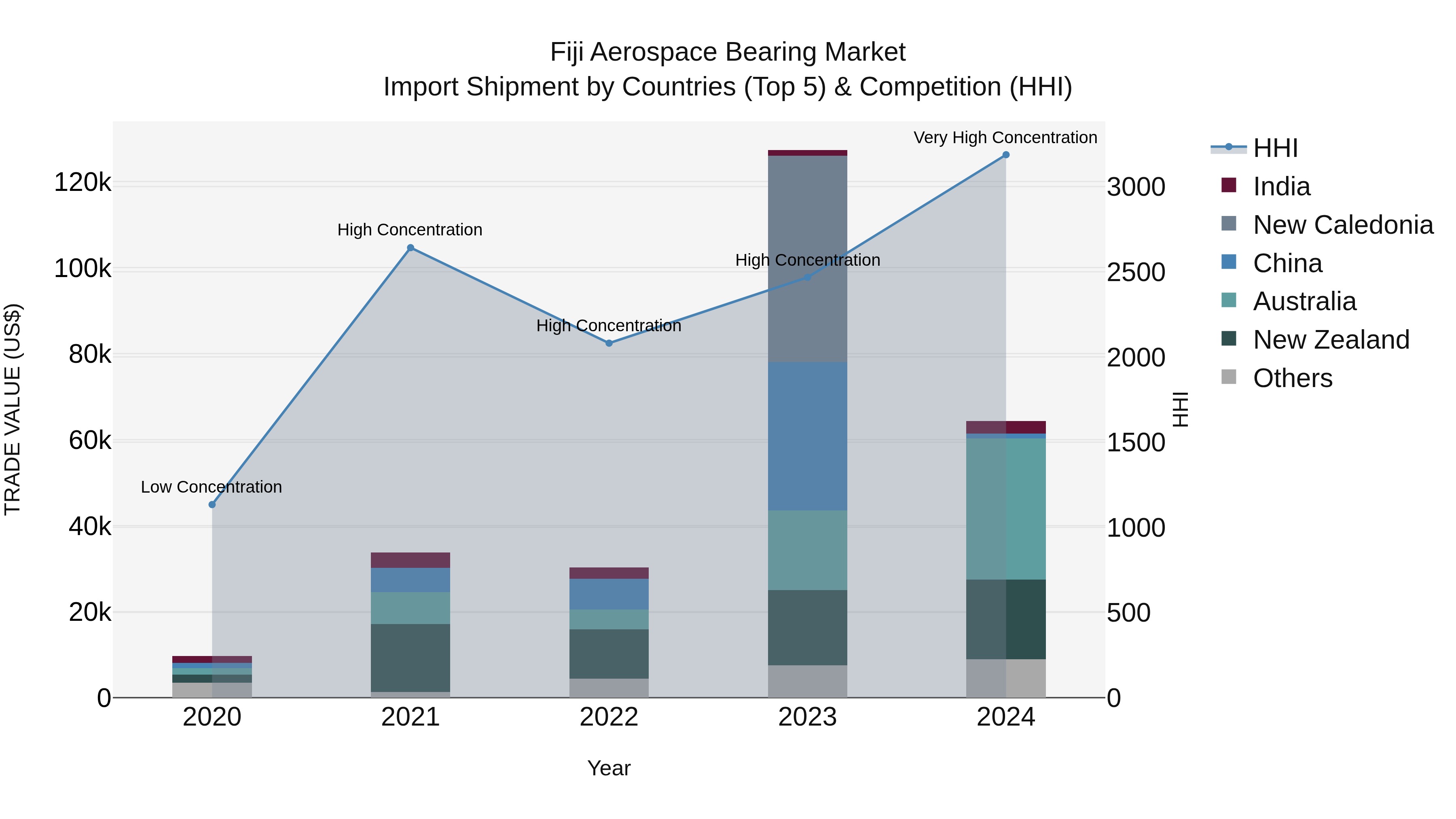Click the 2024 x-axis label
The height and width of the screenshot is (819, 1456).
coord(1006,717)
